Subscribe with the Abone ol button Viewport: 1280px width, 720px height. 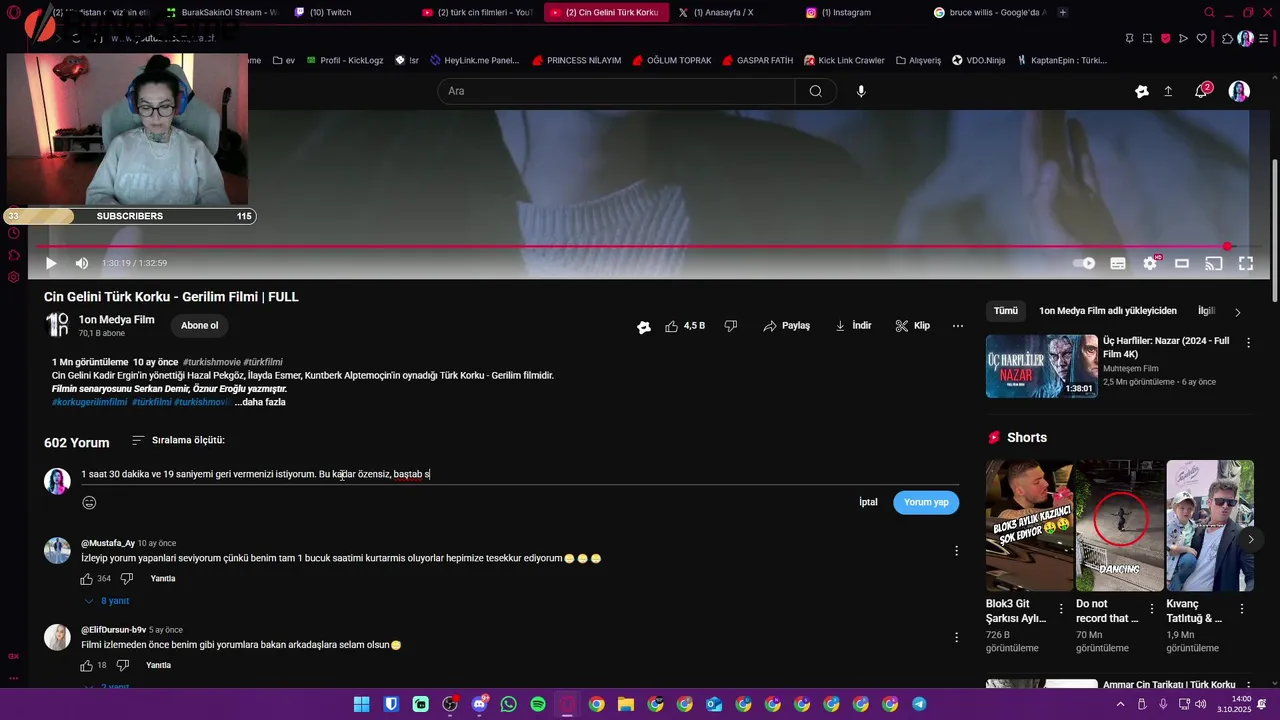click(x=199, y=325)
